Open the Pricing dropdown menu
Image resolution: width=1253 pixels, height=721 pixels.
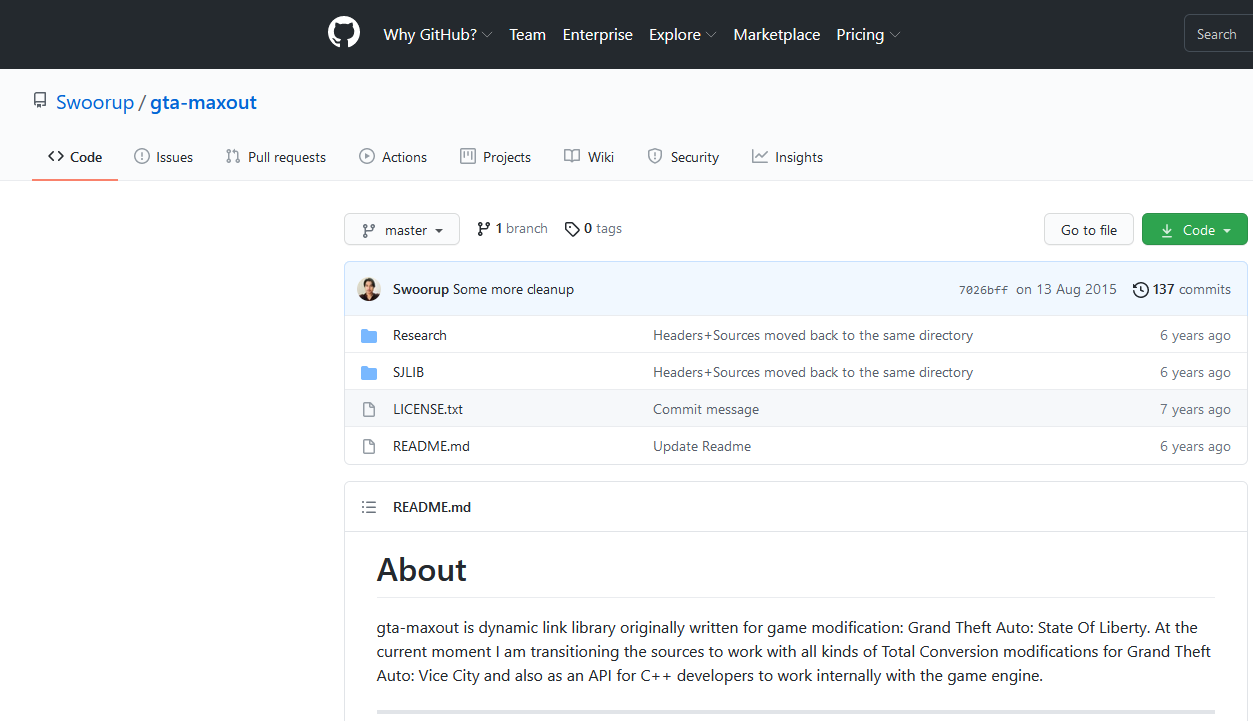click(x=867, y=35)
